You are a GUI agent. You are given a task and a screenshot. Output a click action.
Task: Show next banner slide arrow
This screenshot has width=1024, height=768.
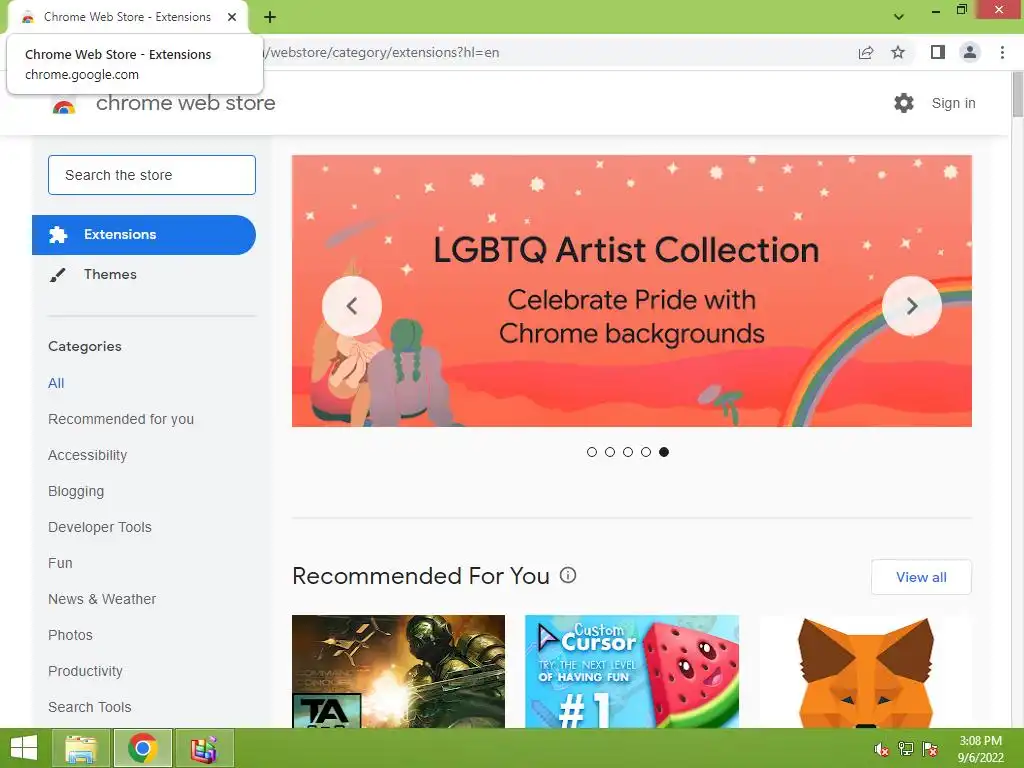912,306
